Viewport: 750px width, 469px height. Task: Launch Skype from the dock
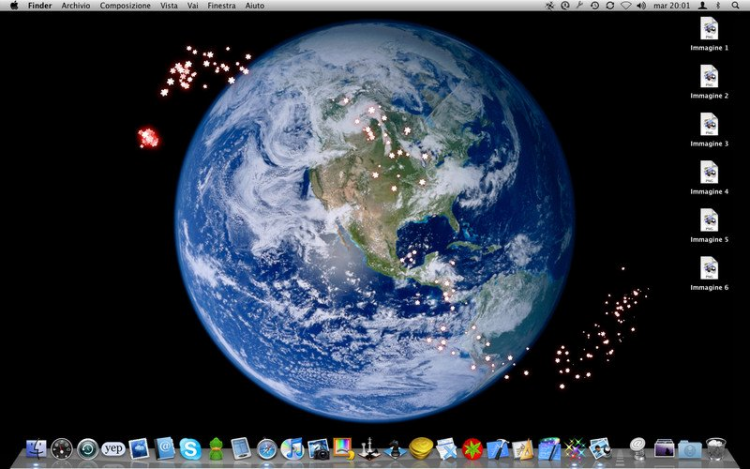click(x=190, y=449)
